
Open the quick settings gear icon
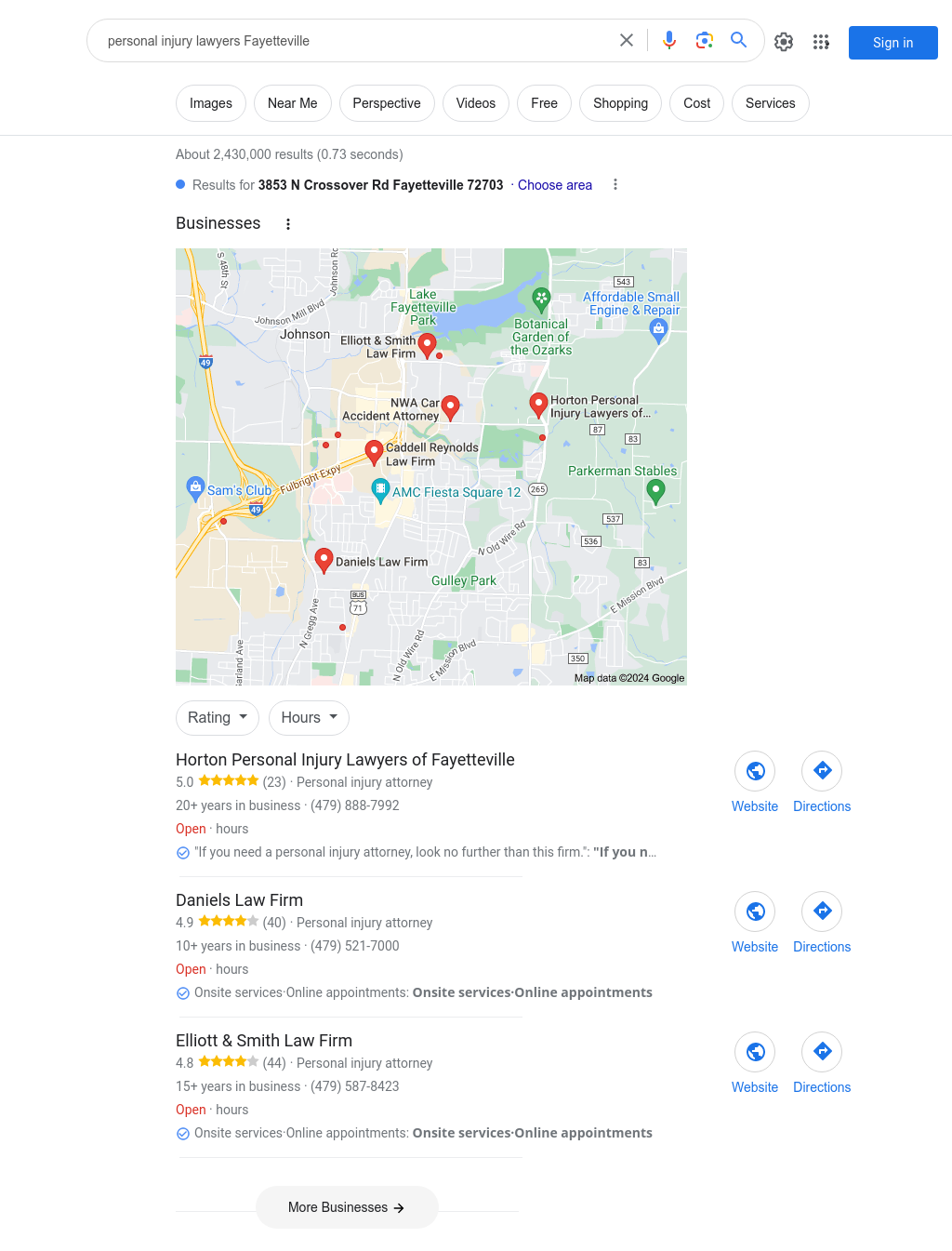pos(784,42)
